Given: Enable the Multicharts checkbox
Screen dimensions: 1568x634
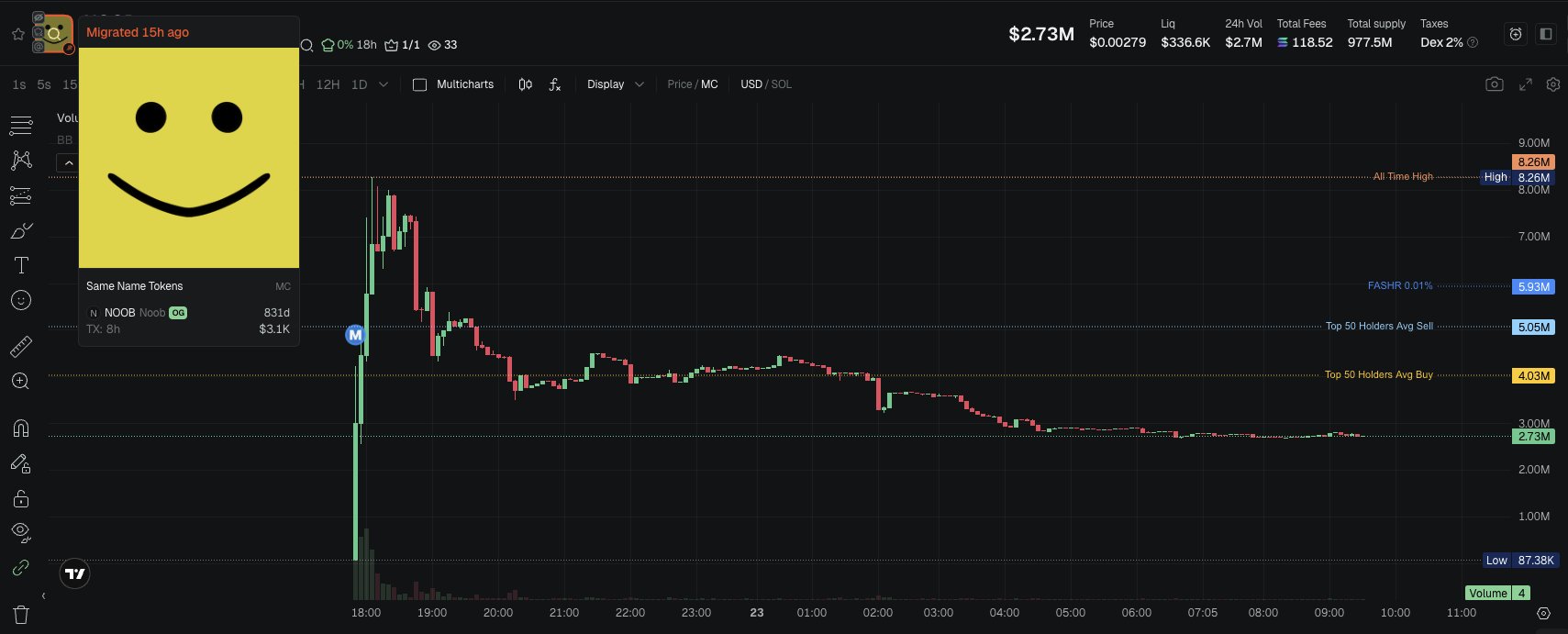Looking at the screenshot, I should (x=420, y=84).
